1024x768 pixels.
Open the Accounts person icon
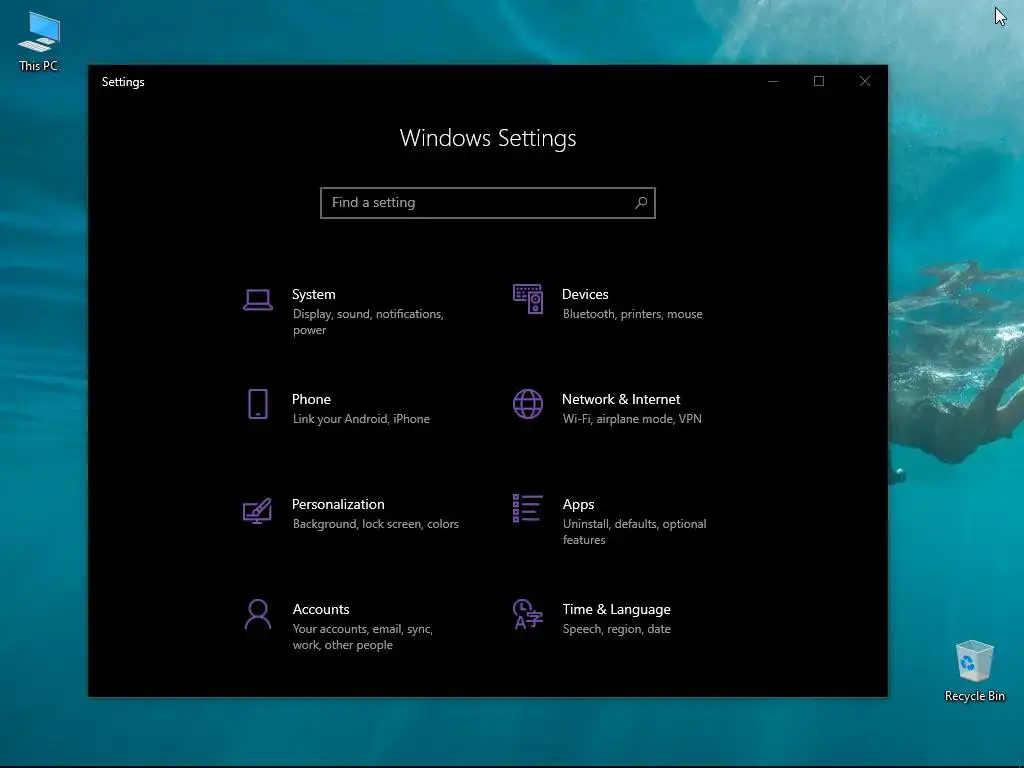258,614
